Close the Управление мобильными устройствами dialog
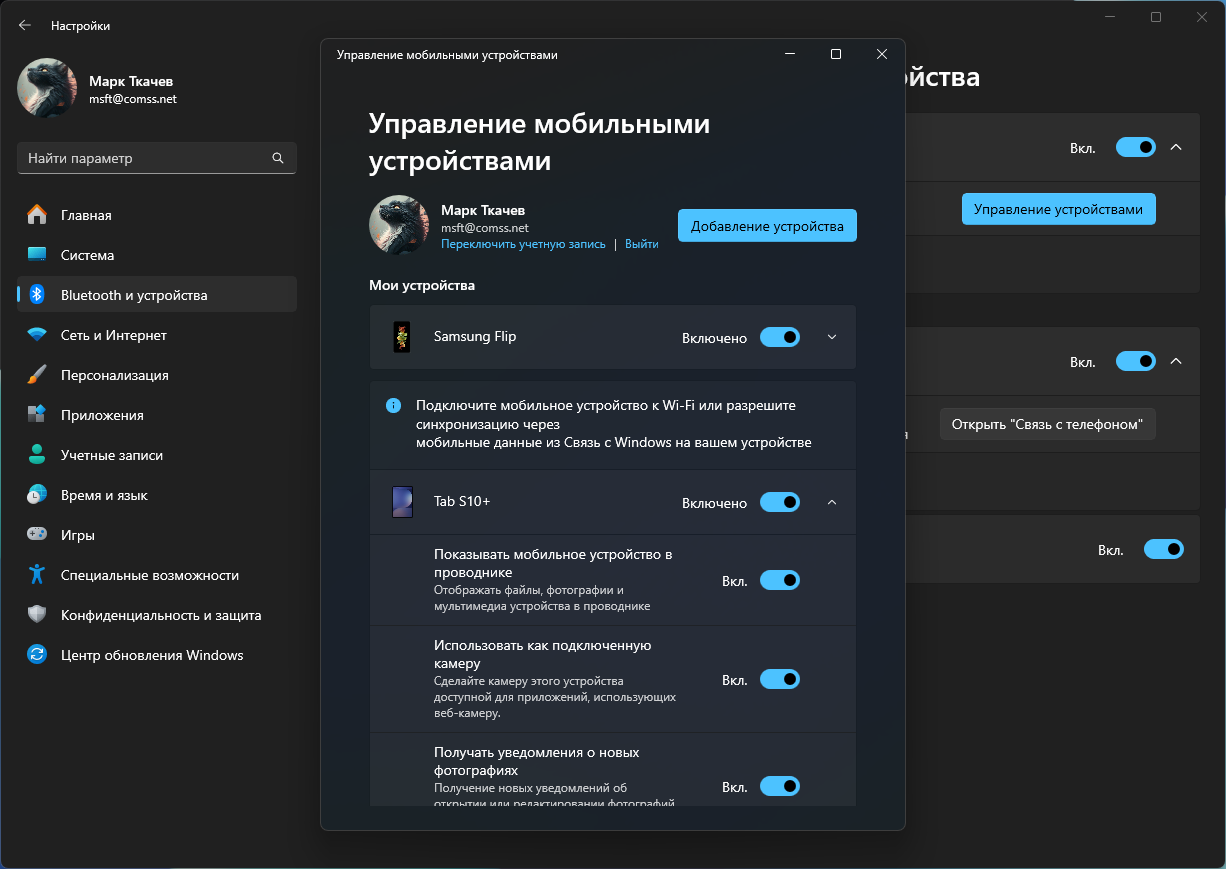The height and width of the screenshot is (869, 1226). [x=881, y=55]
